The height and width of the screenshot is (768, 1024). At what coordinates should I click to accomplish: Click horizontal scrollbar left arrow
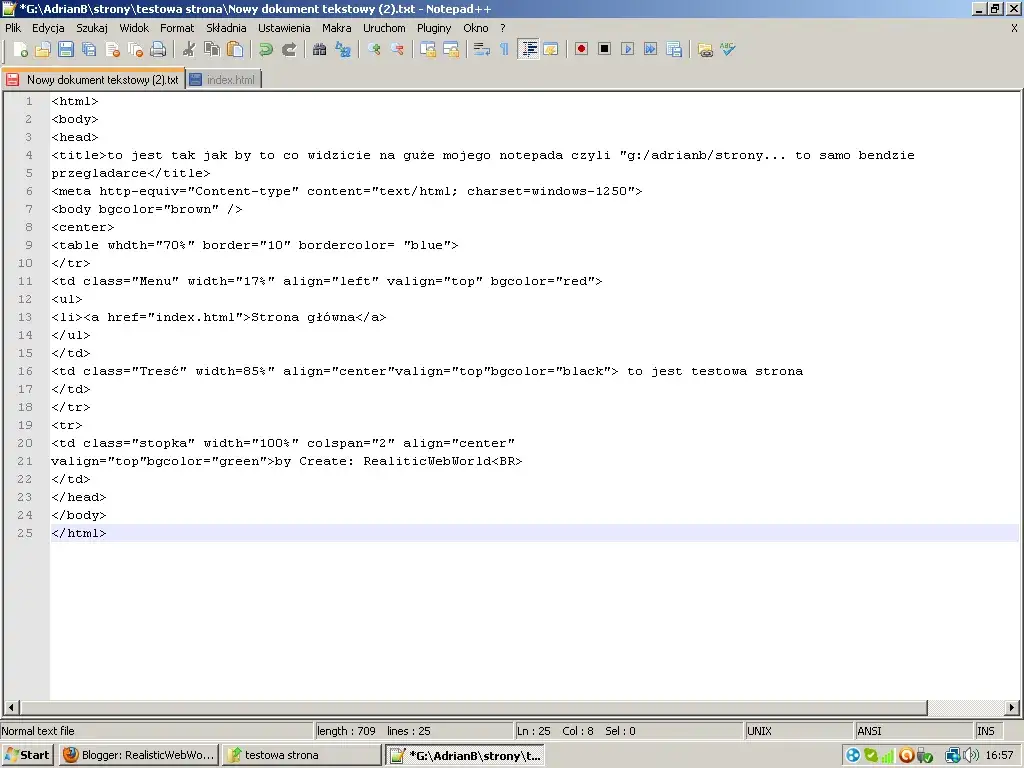pyautogui.click(x=11, y=707)
